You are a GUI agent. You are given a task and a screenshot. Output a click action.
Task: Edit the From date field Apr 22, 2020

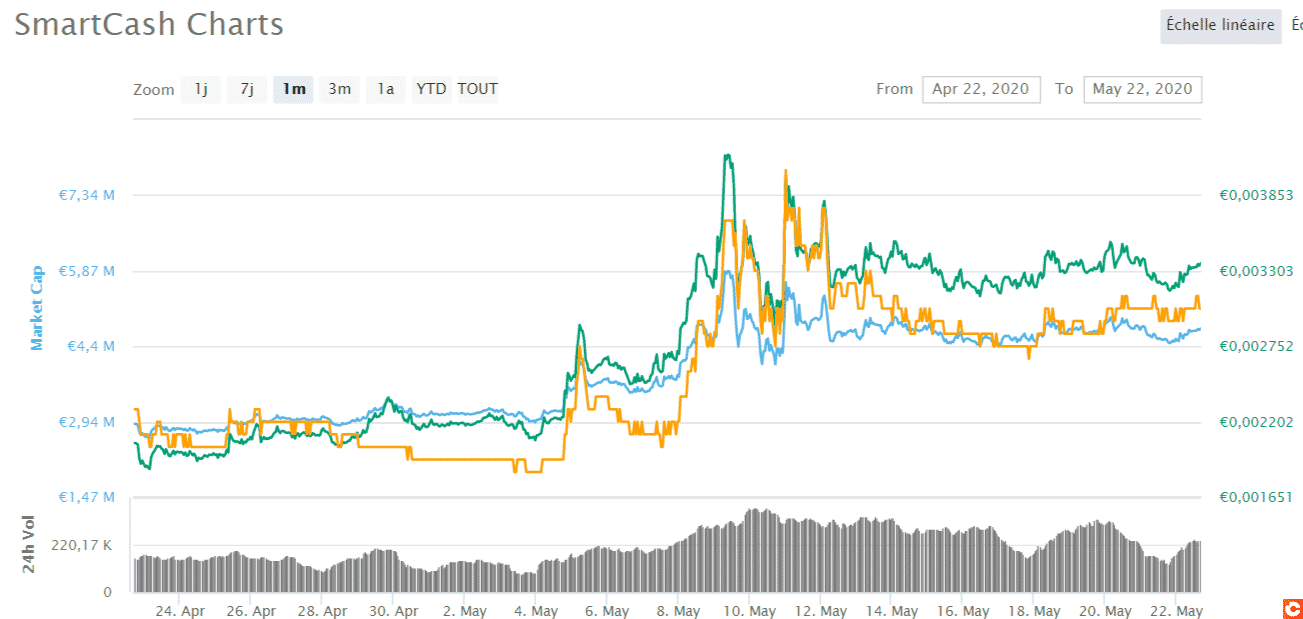[x=981, y=89]
